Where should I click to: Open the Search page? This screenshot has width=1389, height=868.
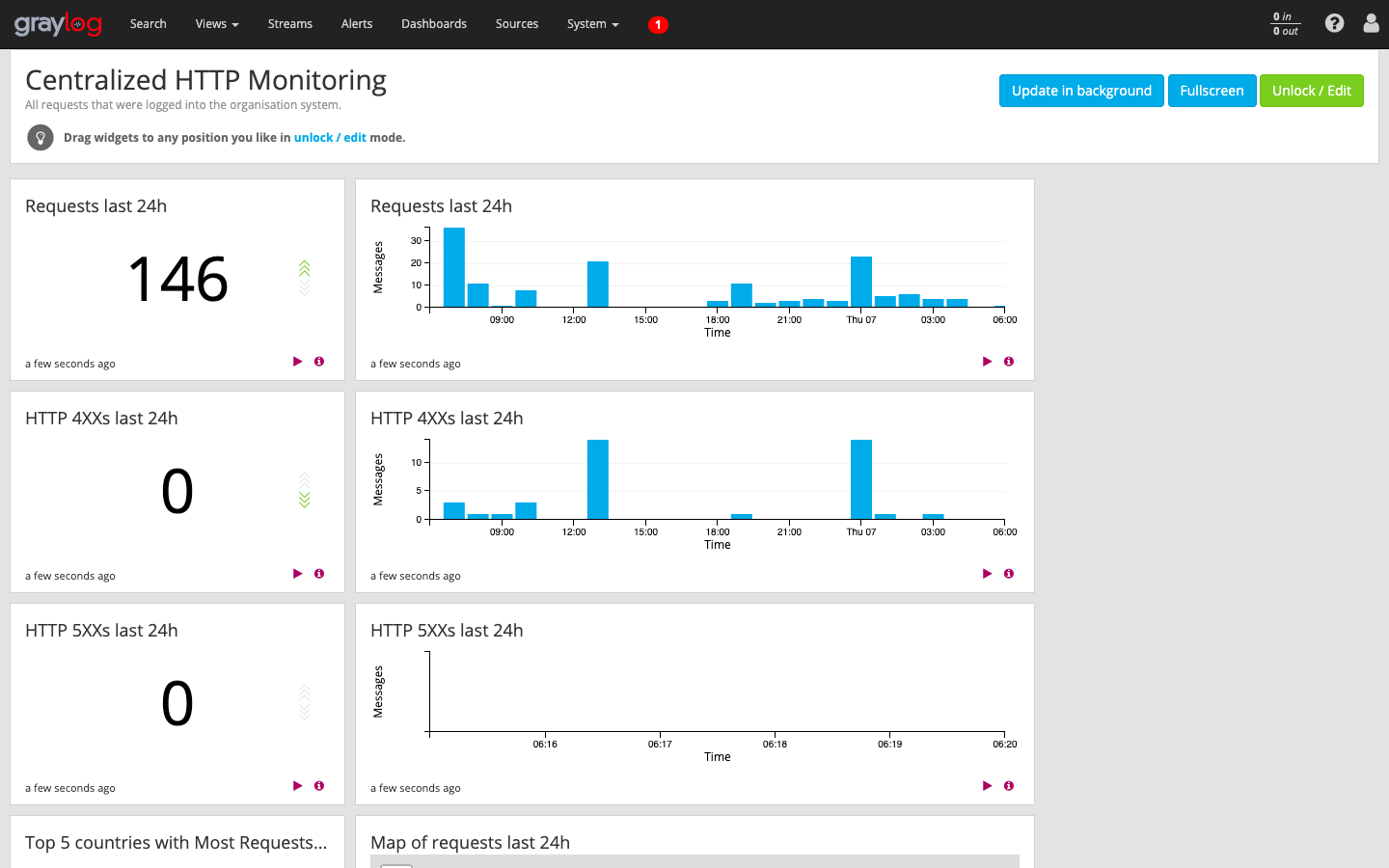(149, 24)
